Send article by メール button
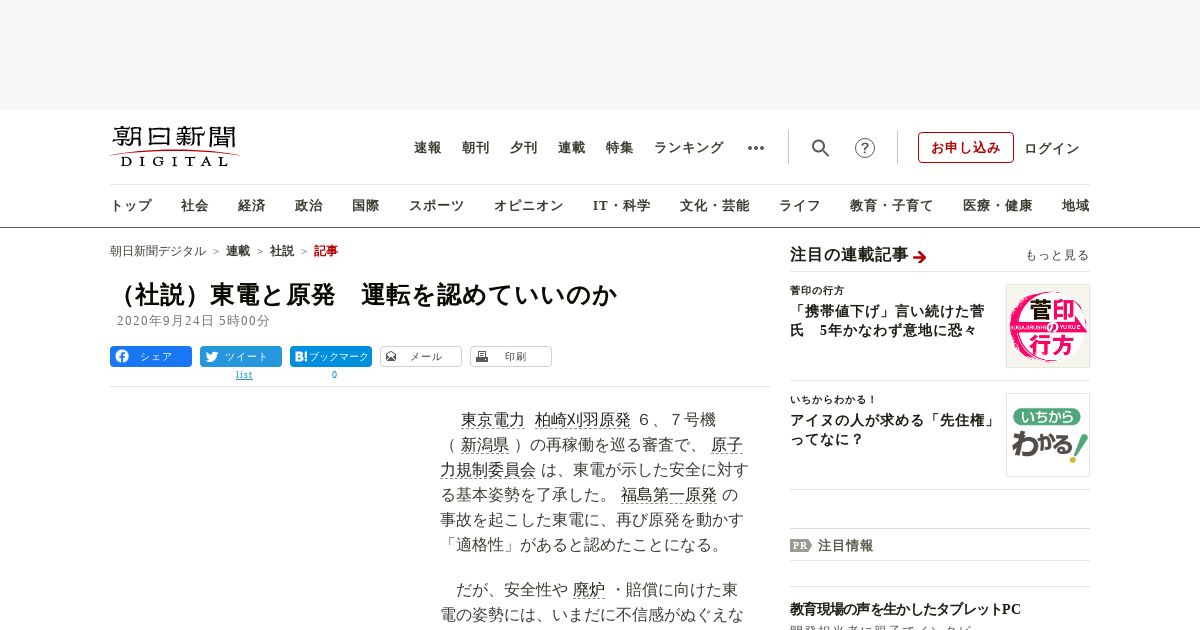Screen dimensions: 1200x630 click(x=421, y=357)
